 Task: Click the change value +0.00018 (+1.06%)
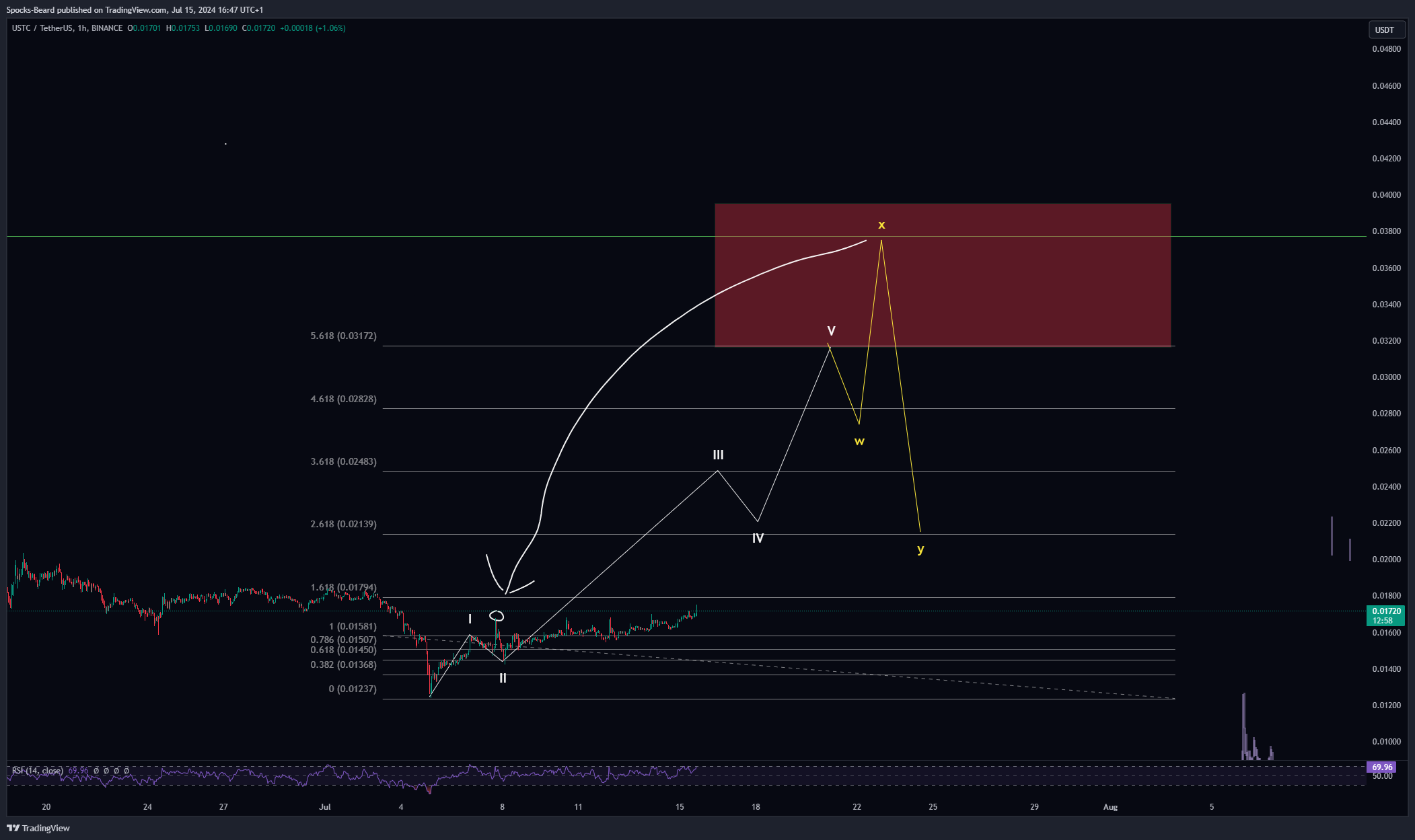[313, 28]
